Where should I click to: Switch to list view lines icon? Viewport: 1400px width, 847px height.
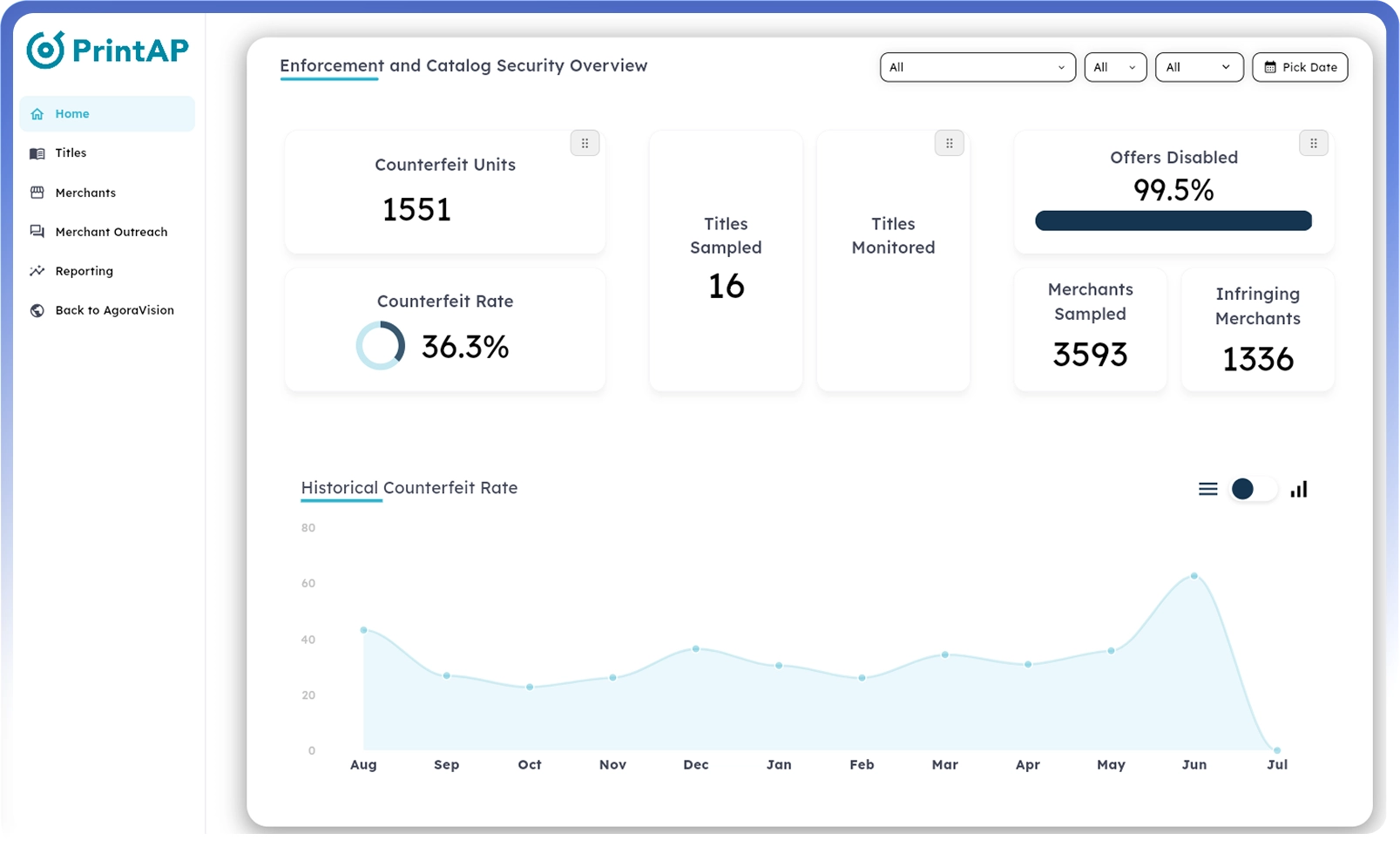1207,489
